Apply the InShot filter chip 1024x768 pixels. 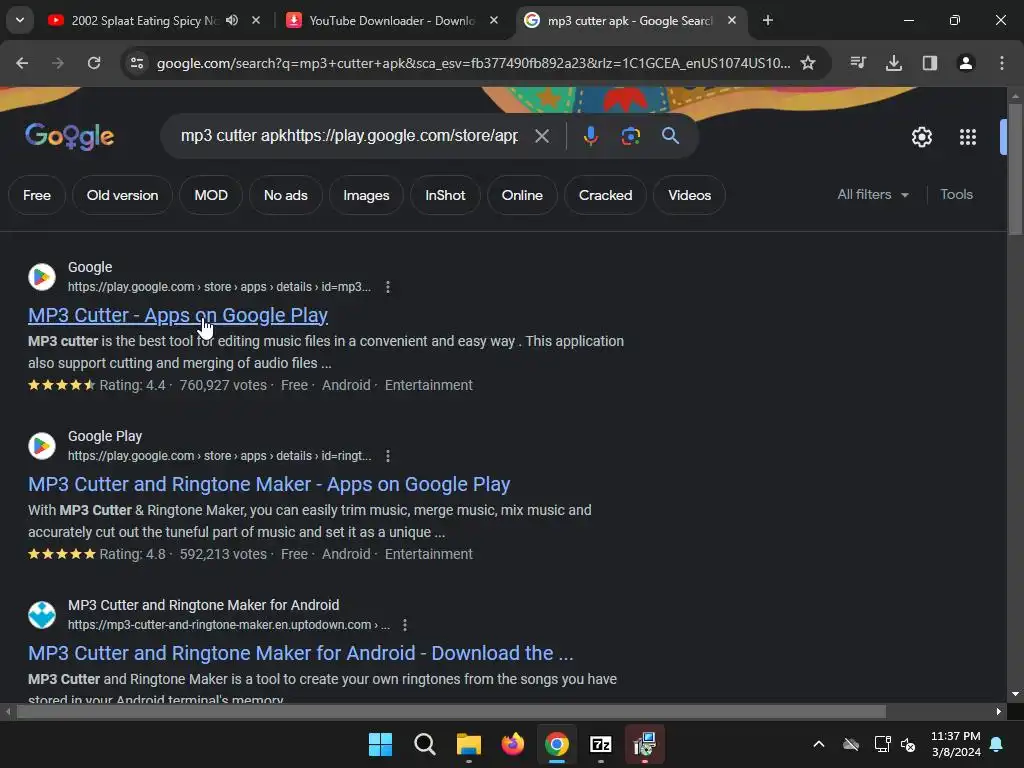445,195
